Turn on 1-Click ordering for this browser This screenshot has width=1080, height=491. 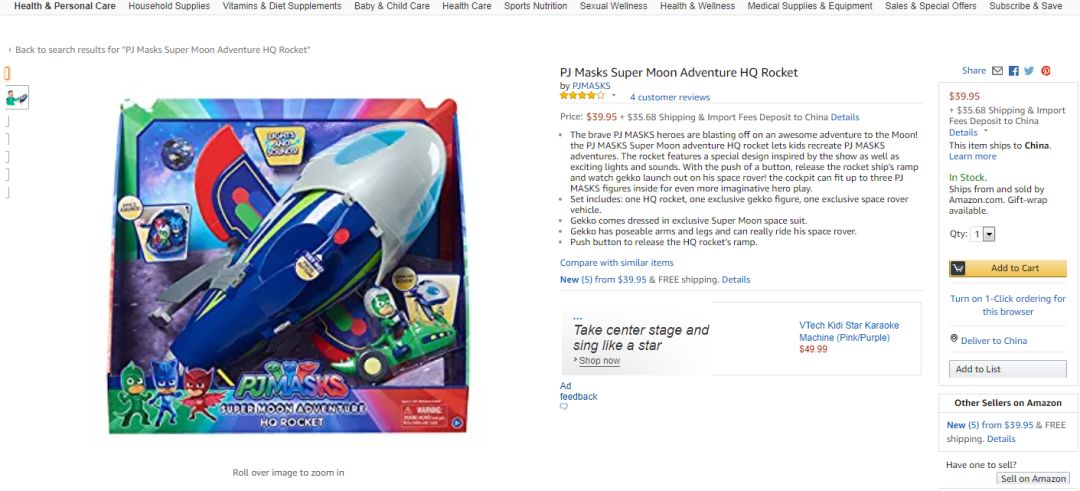pos(1007,305)
